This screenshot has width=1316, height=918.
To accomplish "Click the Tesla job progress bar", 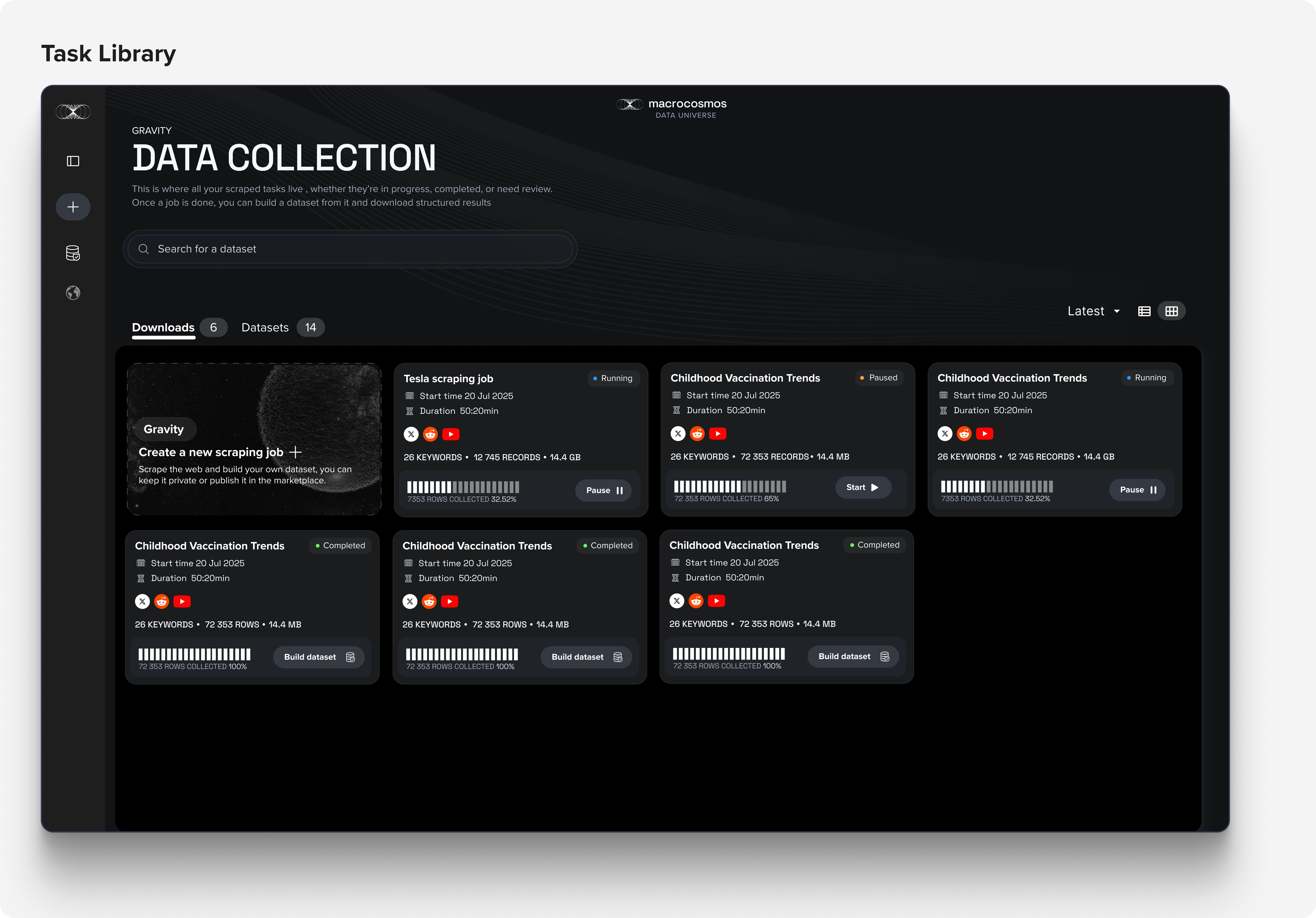I will pos(463,487).
